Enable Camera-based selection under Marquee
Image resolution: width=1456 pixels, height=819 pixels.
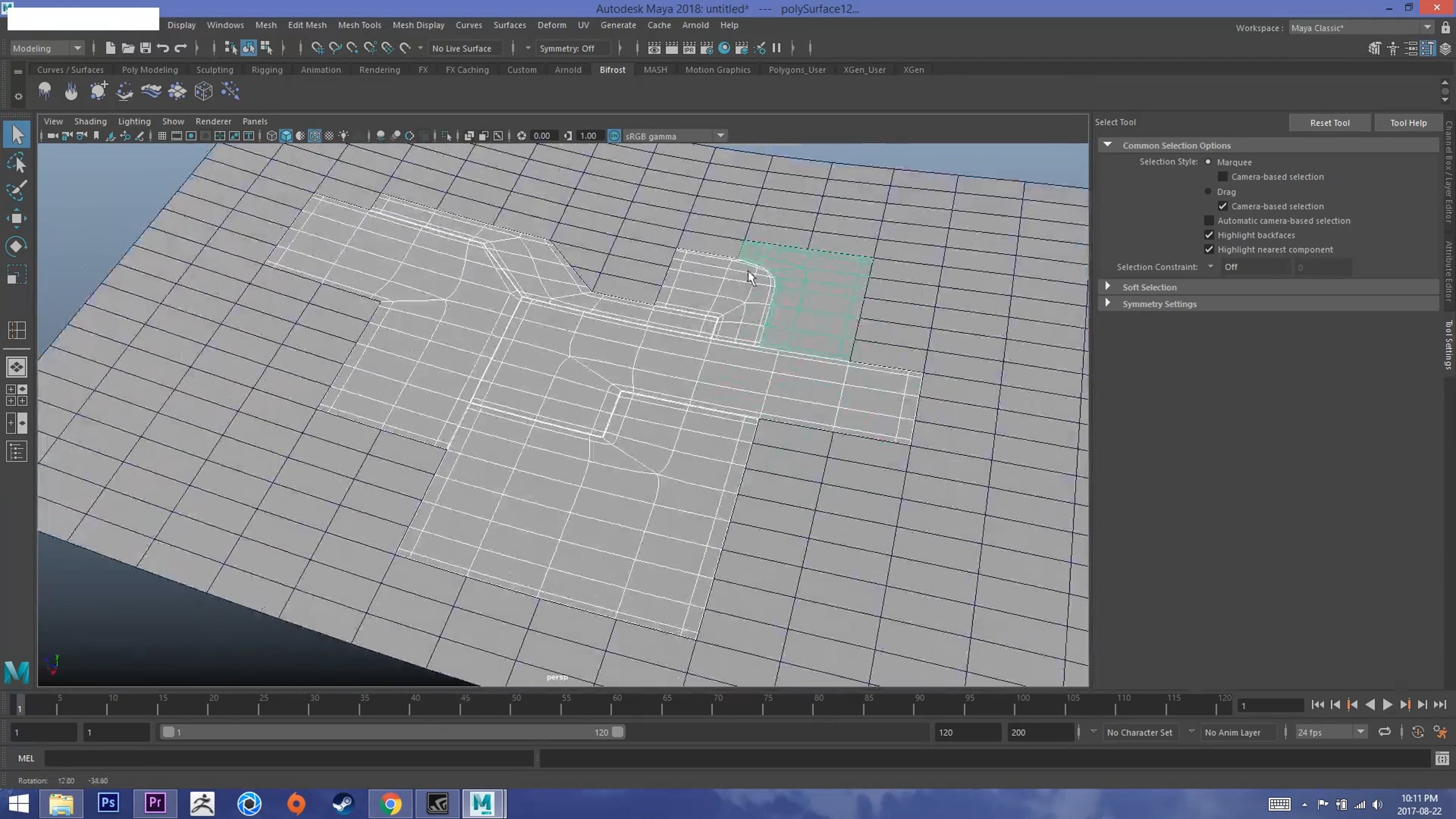(x=1223, y=177)
